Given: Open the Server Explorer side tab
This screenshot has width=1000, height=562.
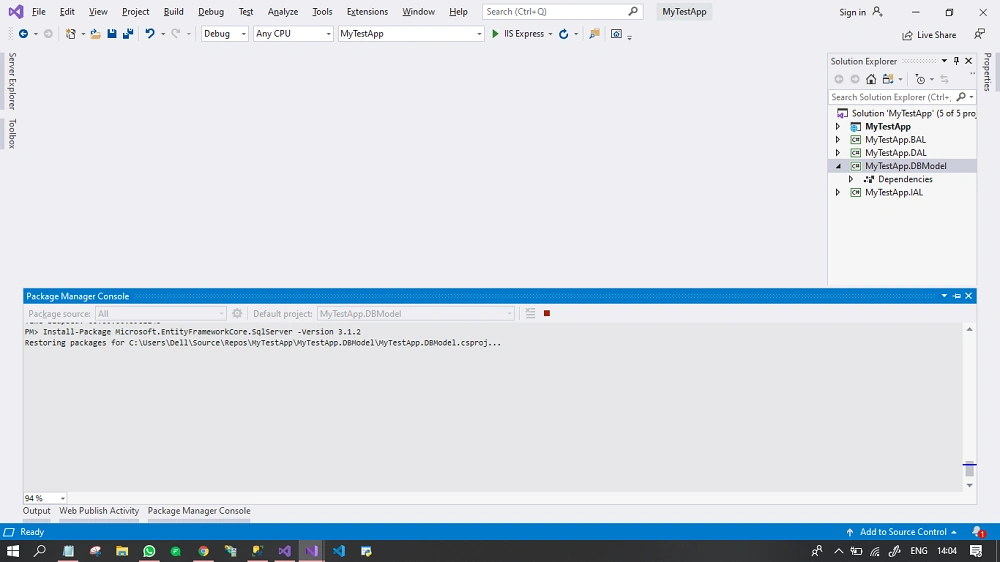Looking at the screenshot, I should 12,81.
